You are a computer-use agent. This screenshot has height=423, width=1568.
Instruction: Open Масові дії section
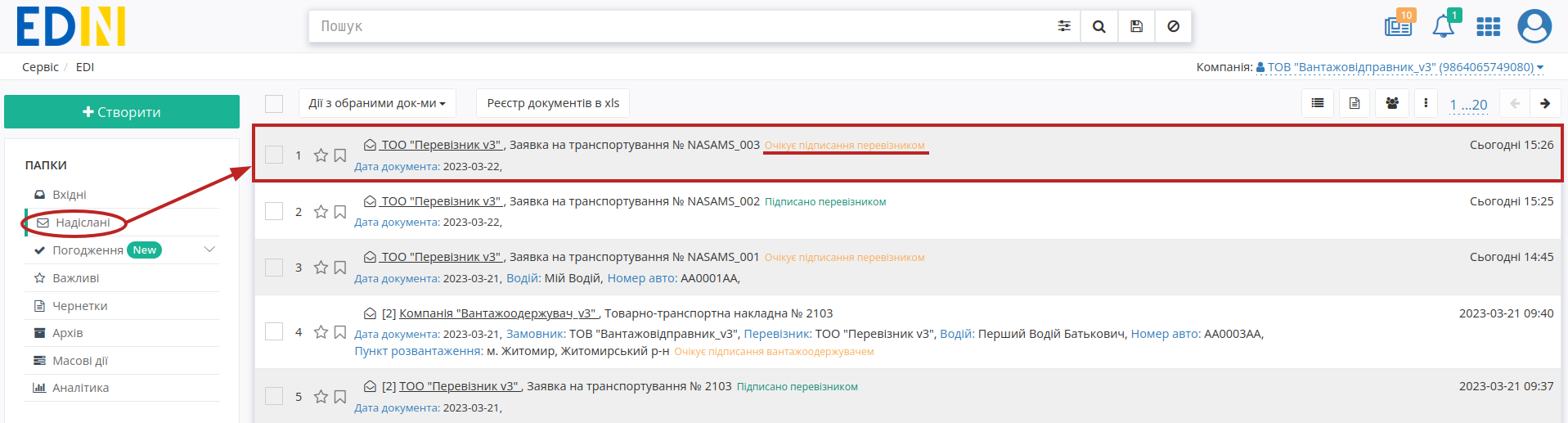pyautogui.click(x=79, y=361)
